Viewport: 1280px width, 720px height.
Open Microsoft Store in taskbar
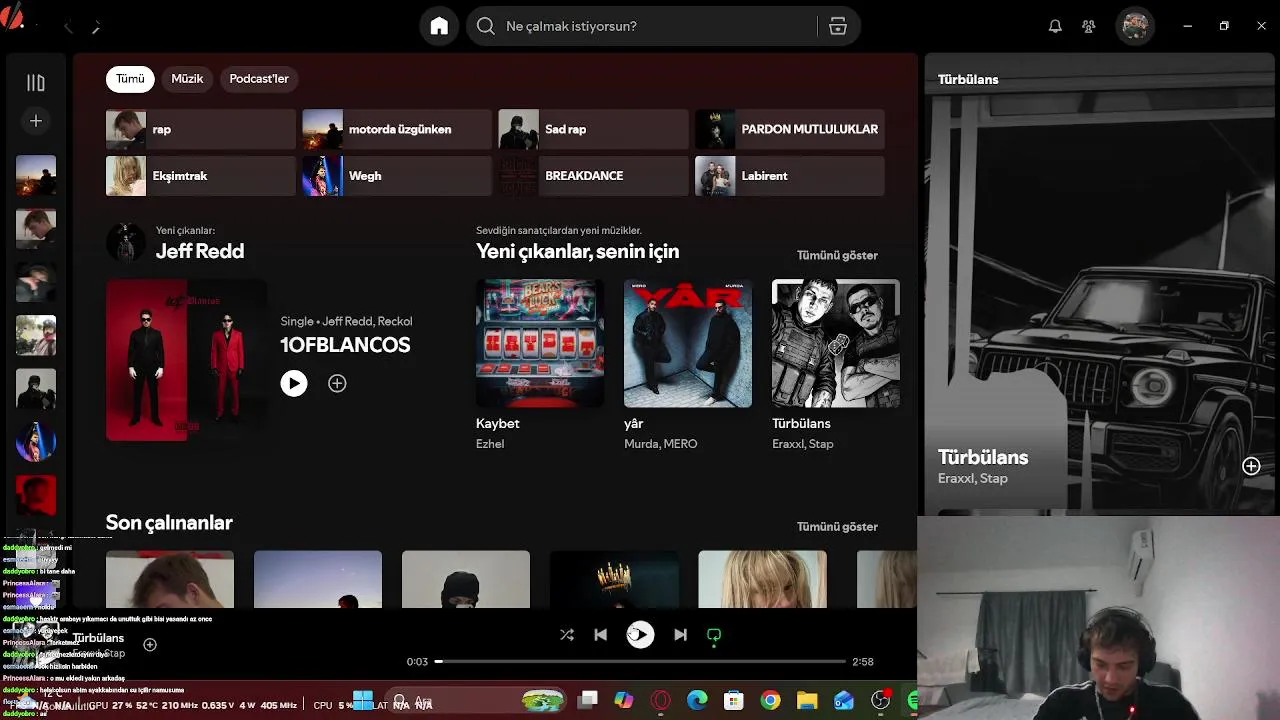[x=734, y=701]
